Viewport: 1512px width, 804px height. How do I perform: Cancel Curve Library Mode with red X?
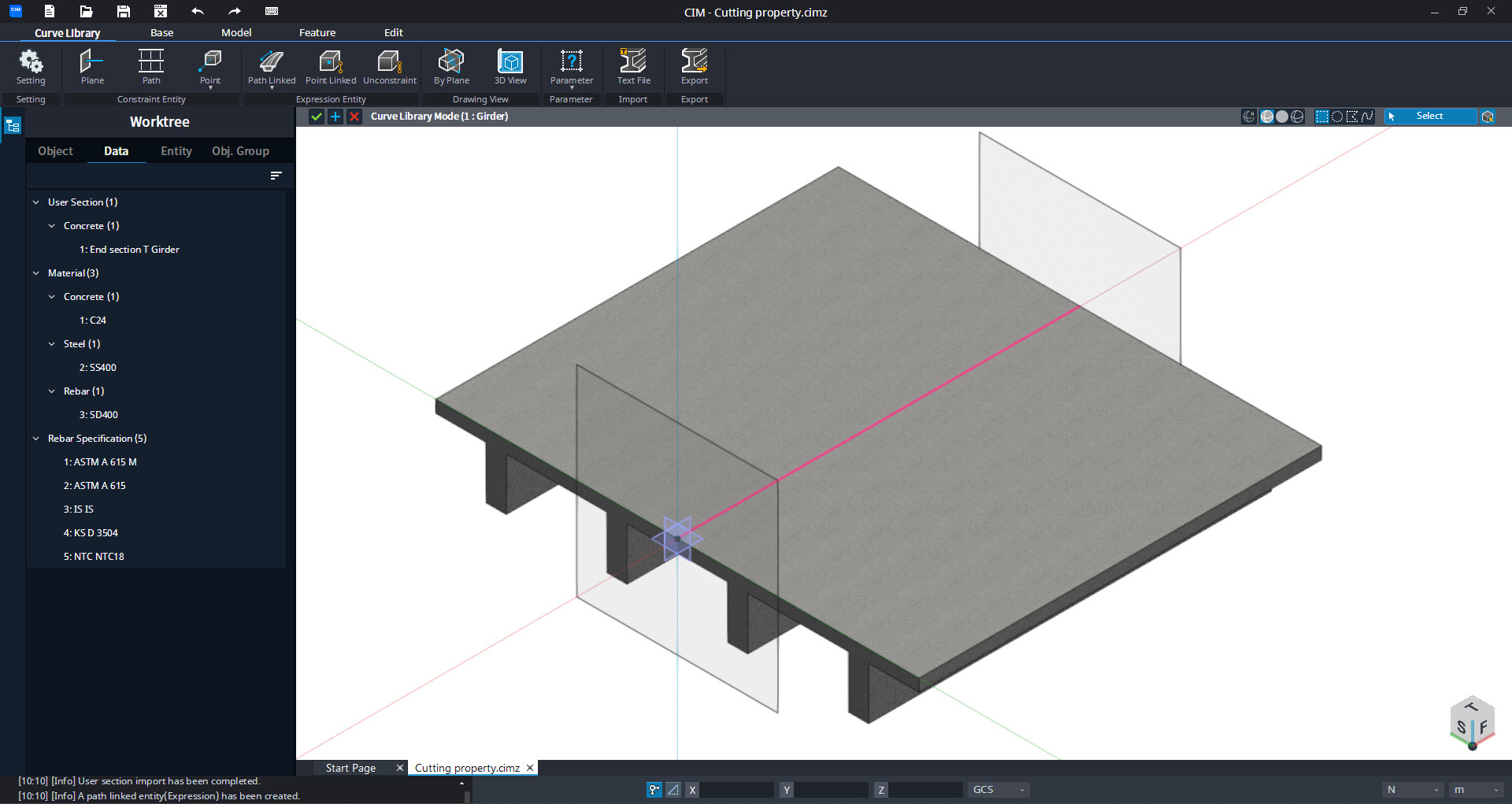[354, 117]
